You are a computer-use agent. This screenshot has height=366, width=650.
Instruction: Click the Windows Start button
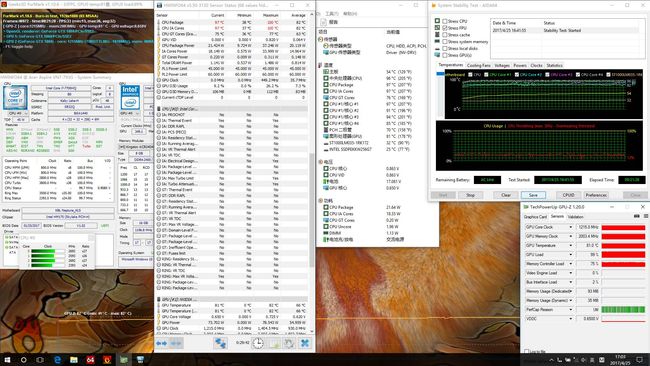pos(7,360)
